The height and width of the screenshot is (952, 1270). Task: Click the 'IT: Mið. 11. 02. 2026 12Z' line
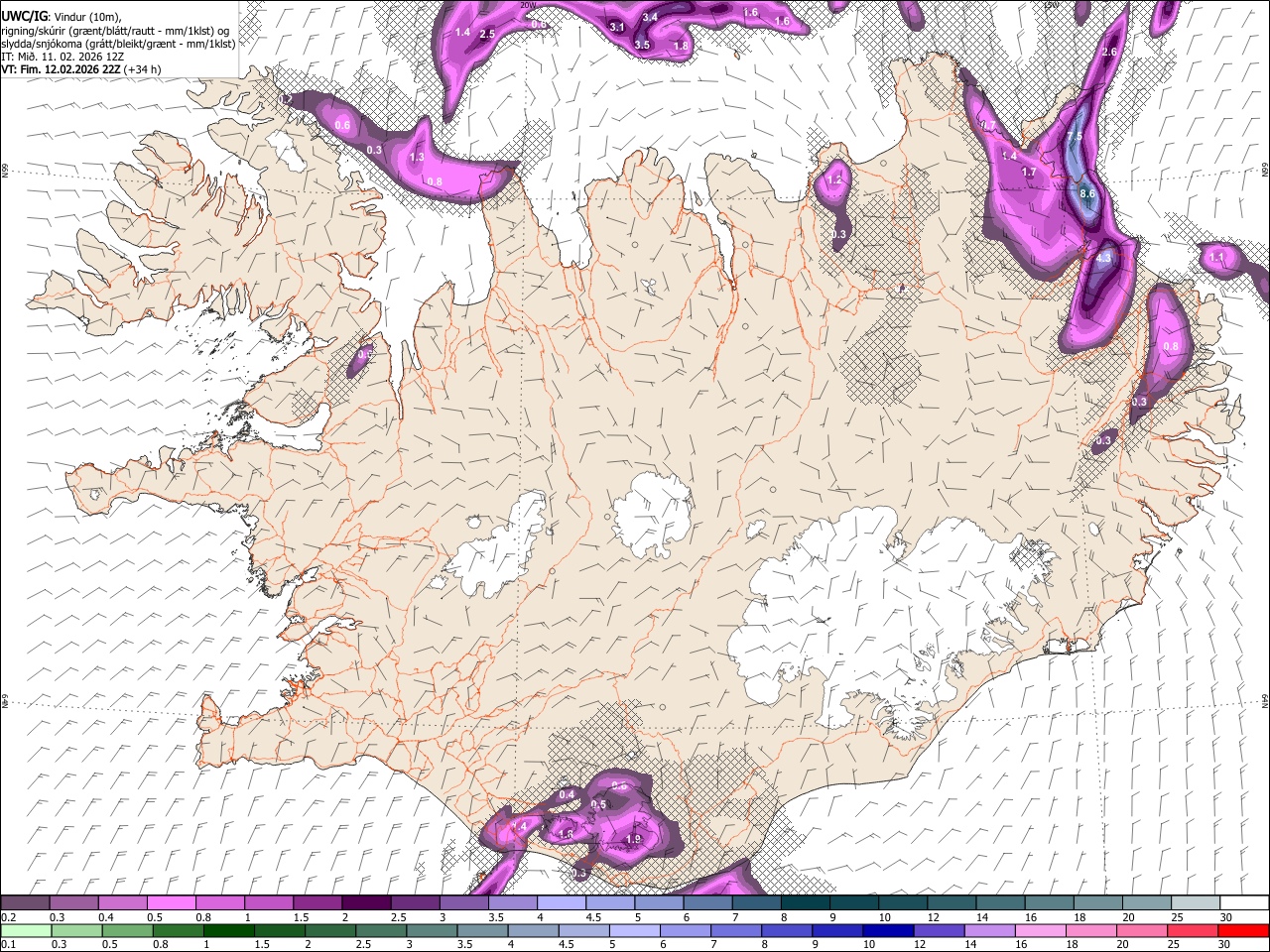63,58
